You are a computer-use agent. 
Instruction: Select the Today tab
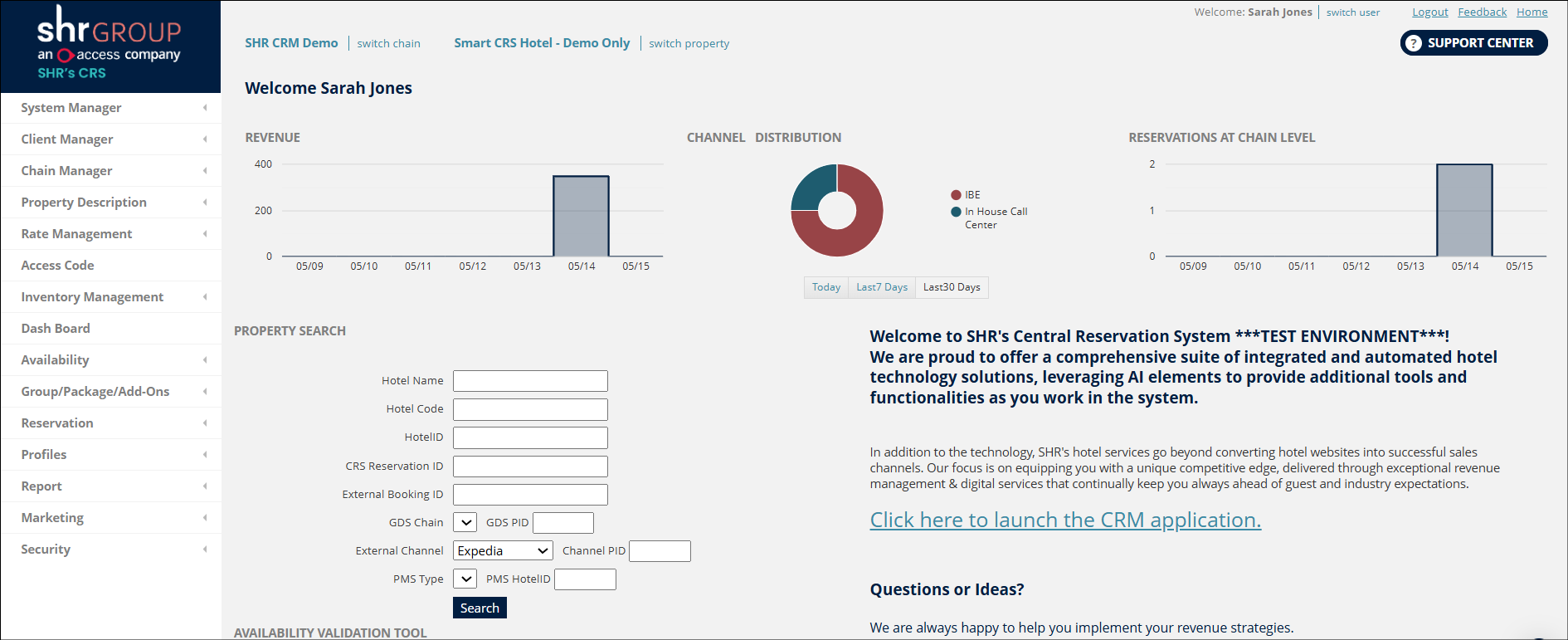pos(826,287)
